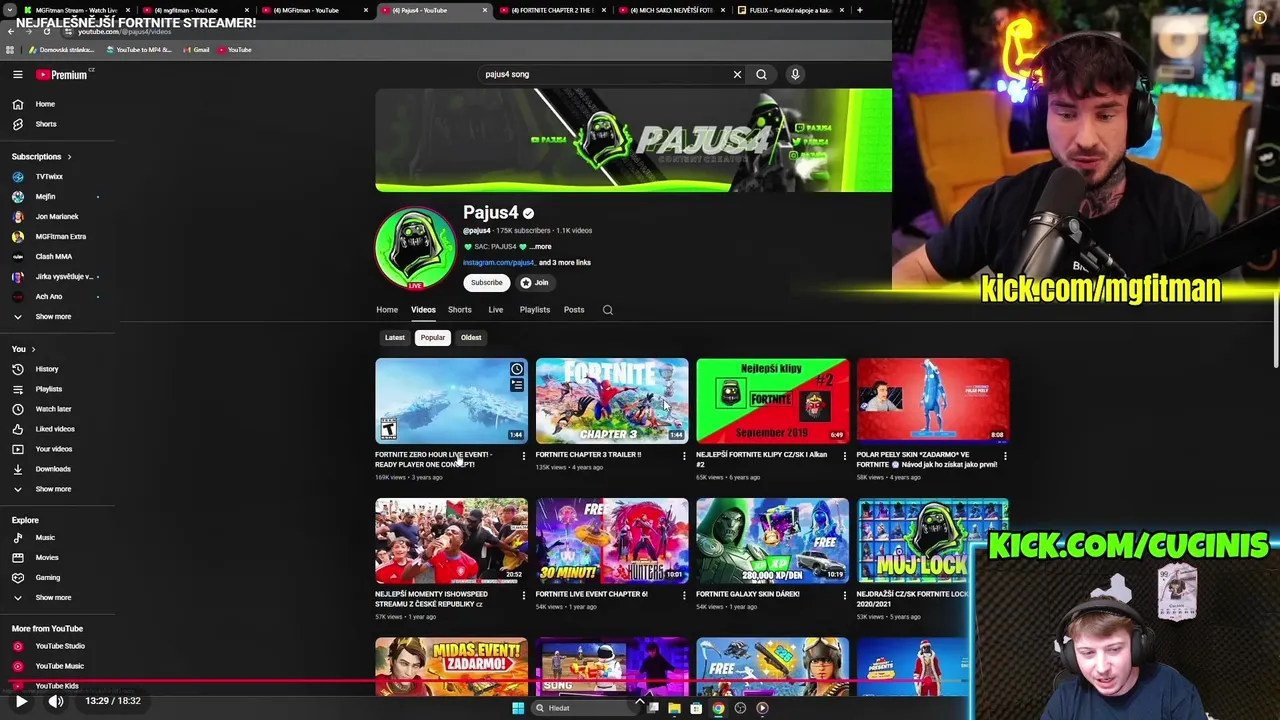Open Gmail bookmark in bookmarks bar
Image resolution: width=1280 pixels, height=720 pixels.
[195, 50]
